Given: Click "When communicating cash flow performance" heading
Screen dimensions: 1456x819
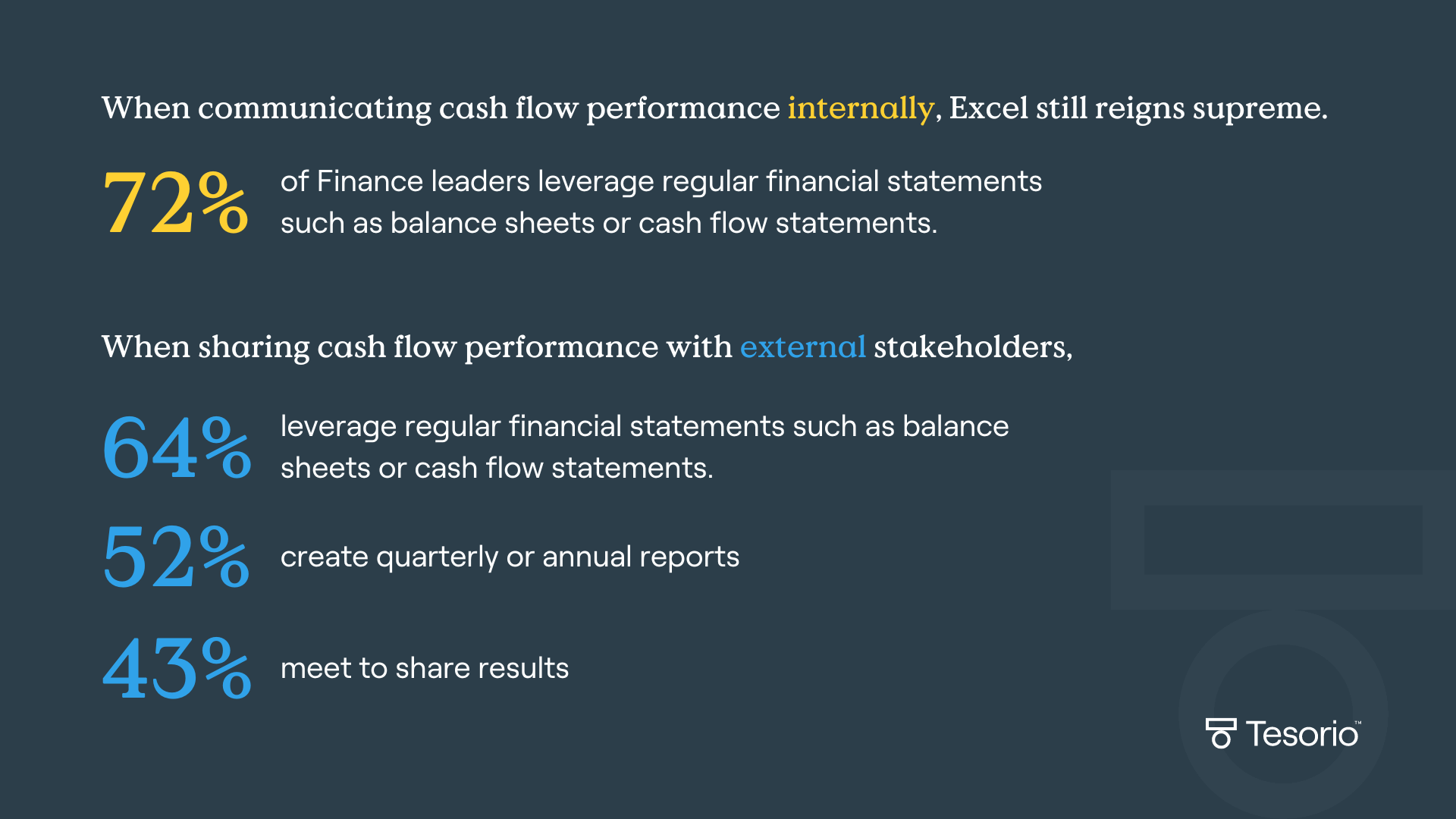Looking at the screenshot, I should (x=440, y=108).
